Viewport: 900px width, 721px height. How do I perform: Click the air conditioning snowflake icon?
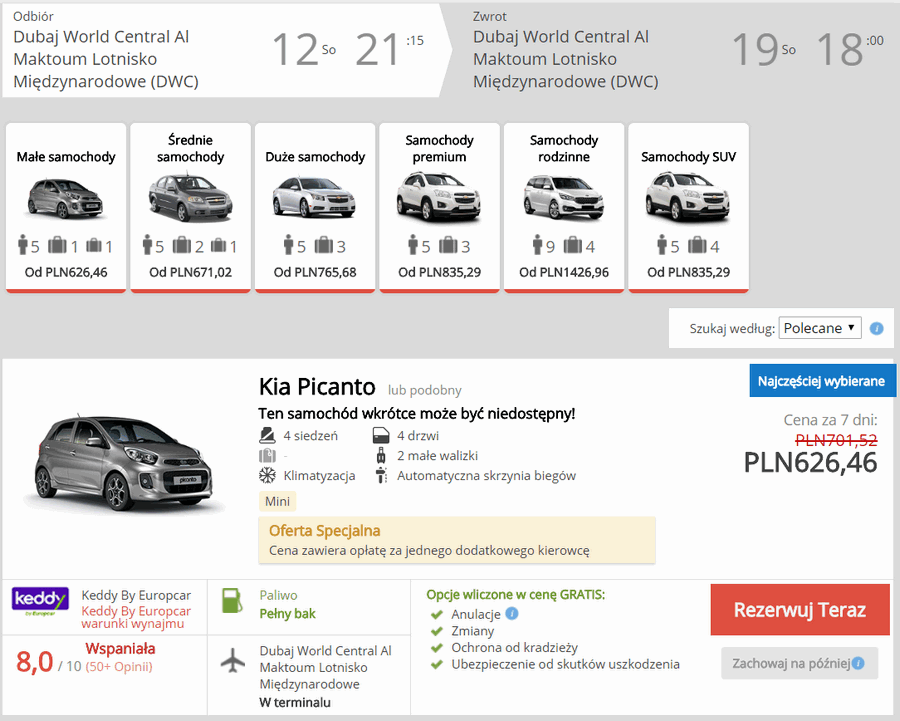click(267, 475)
